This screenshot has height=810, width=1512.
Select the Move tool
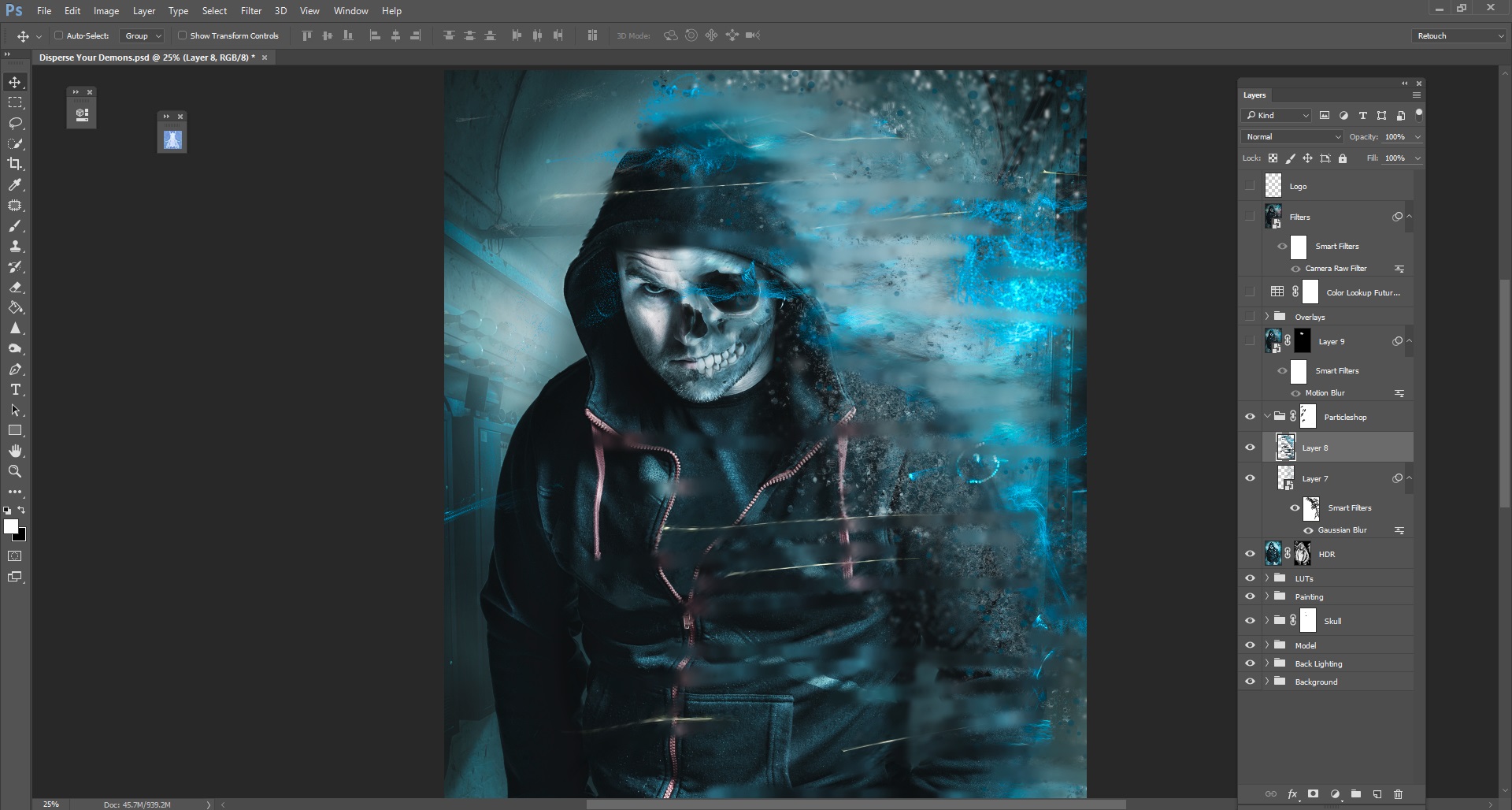14,81
